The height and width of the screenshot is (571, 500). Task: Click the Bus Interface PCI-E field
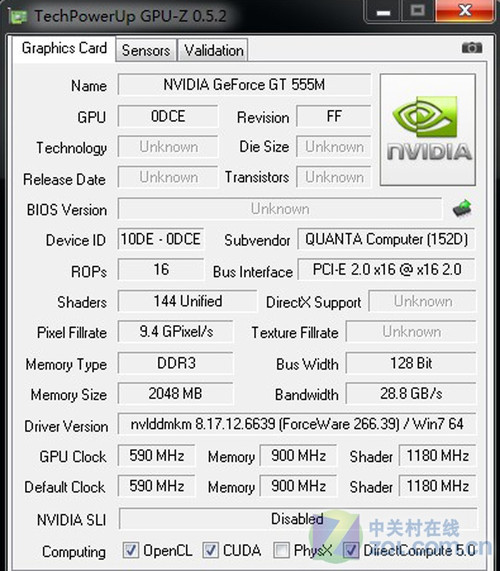click(x=386, y=270)
